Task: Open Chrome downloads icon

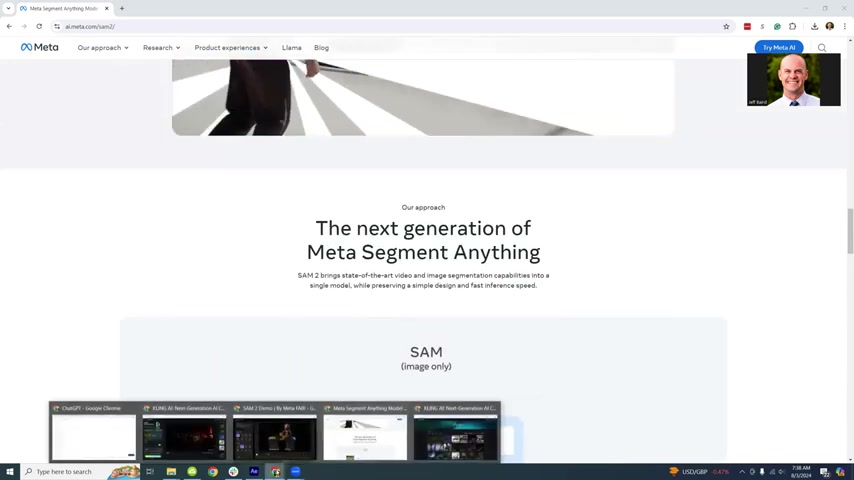Action: pos(814,26)
